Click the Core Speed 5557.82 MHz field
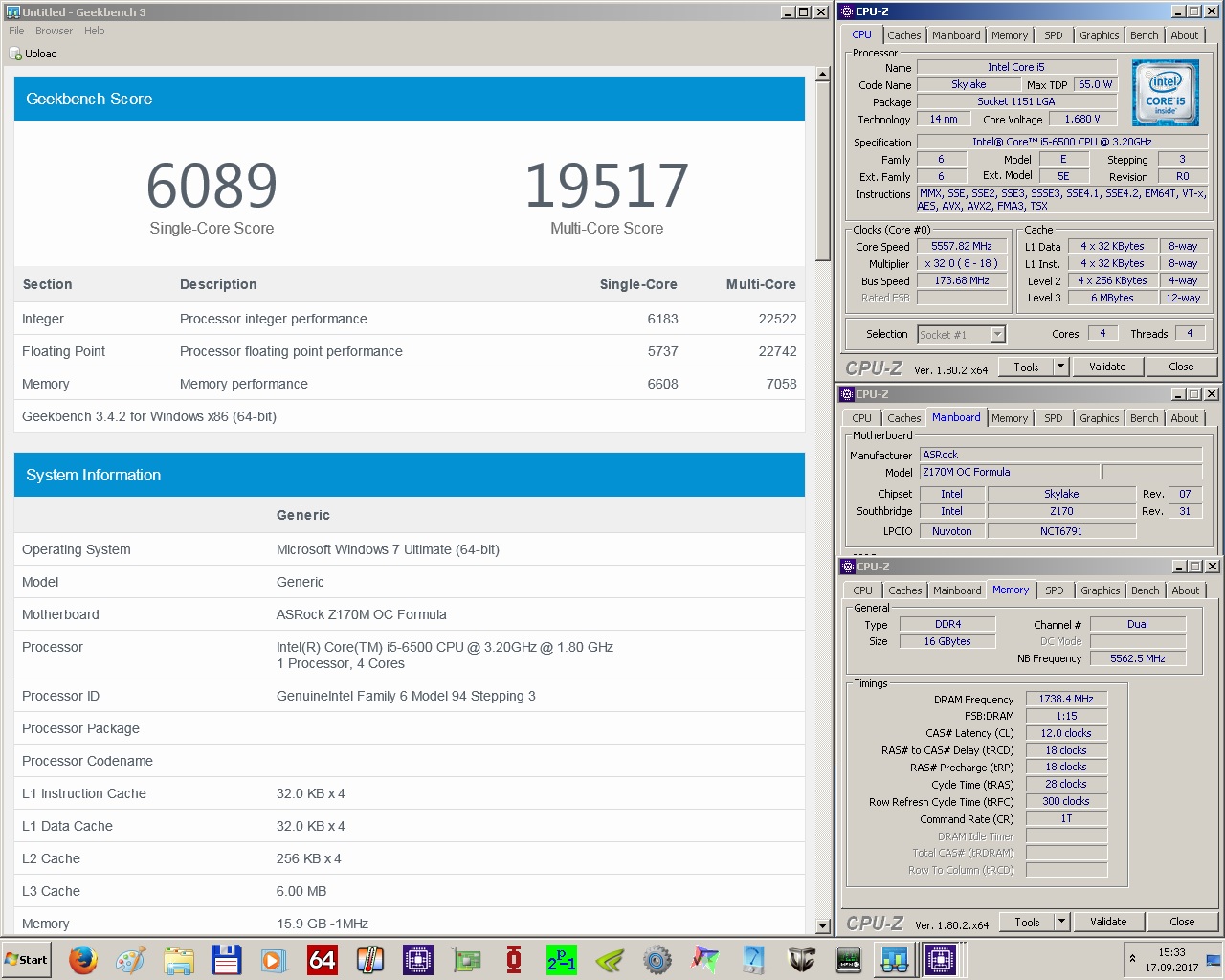This screenshot has height=980, width=1225. [962, 246]
